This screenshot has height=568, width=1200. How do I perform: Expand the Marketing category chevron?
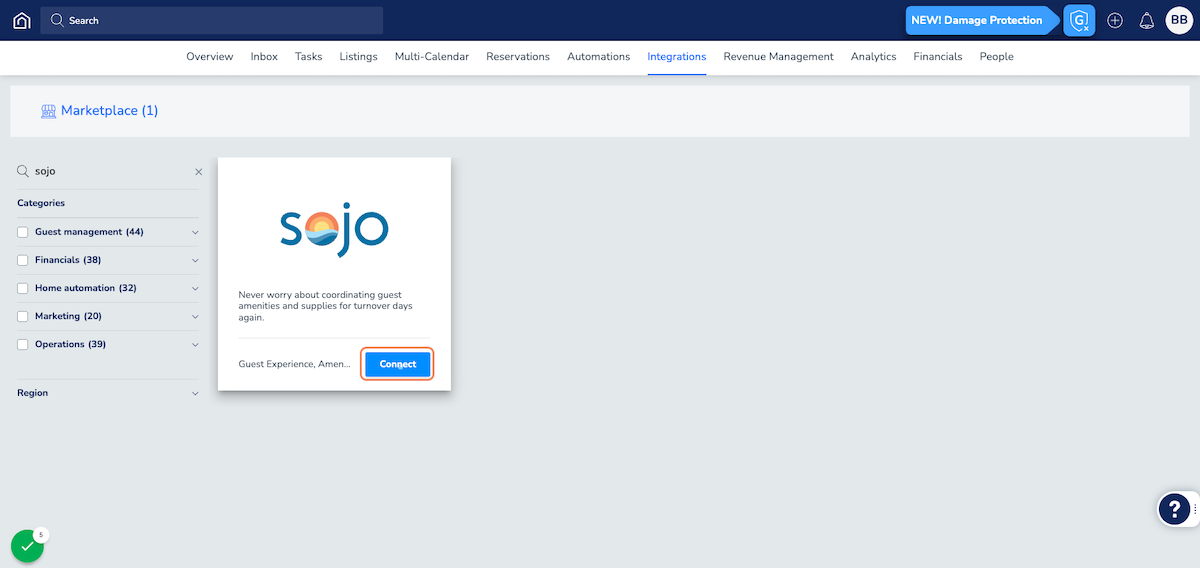(195, 317)
